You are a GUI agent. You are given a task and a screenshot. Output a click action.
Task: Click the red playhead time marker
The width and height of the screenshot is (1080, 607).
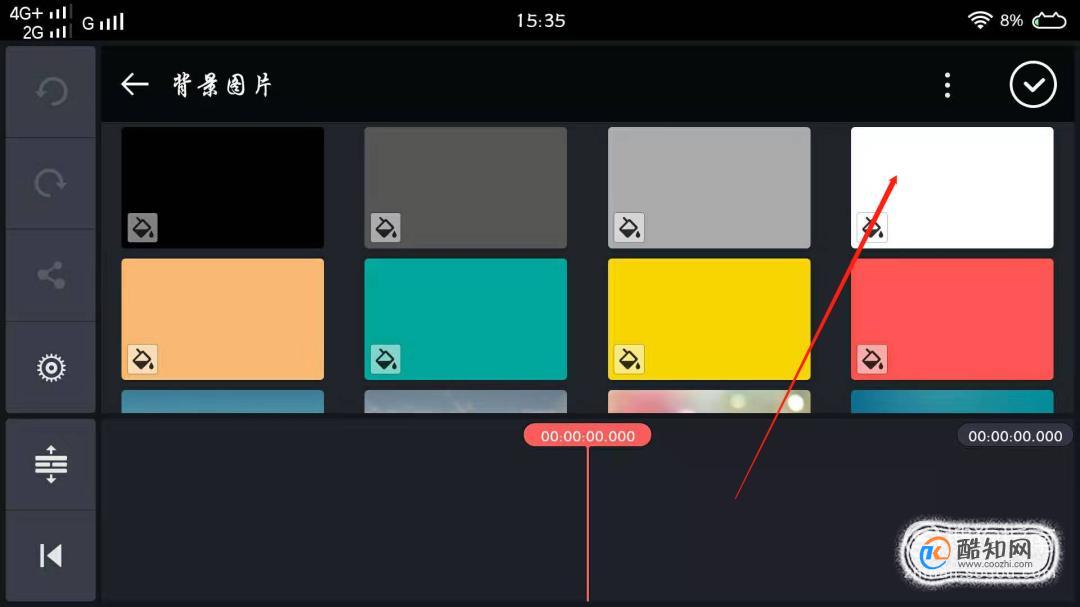pos(587,435)
